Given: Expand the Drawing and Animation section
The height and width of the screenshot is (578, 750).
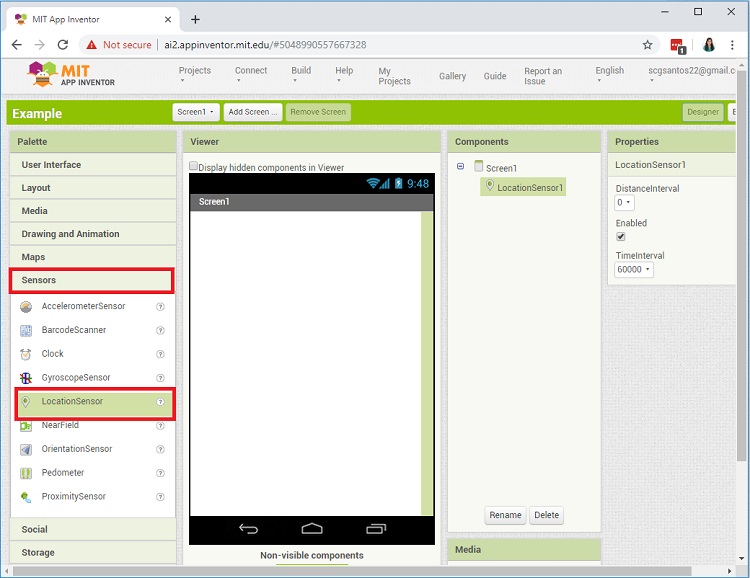Looking at the screenshot, I should pos(93,234).
